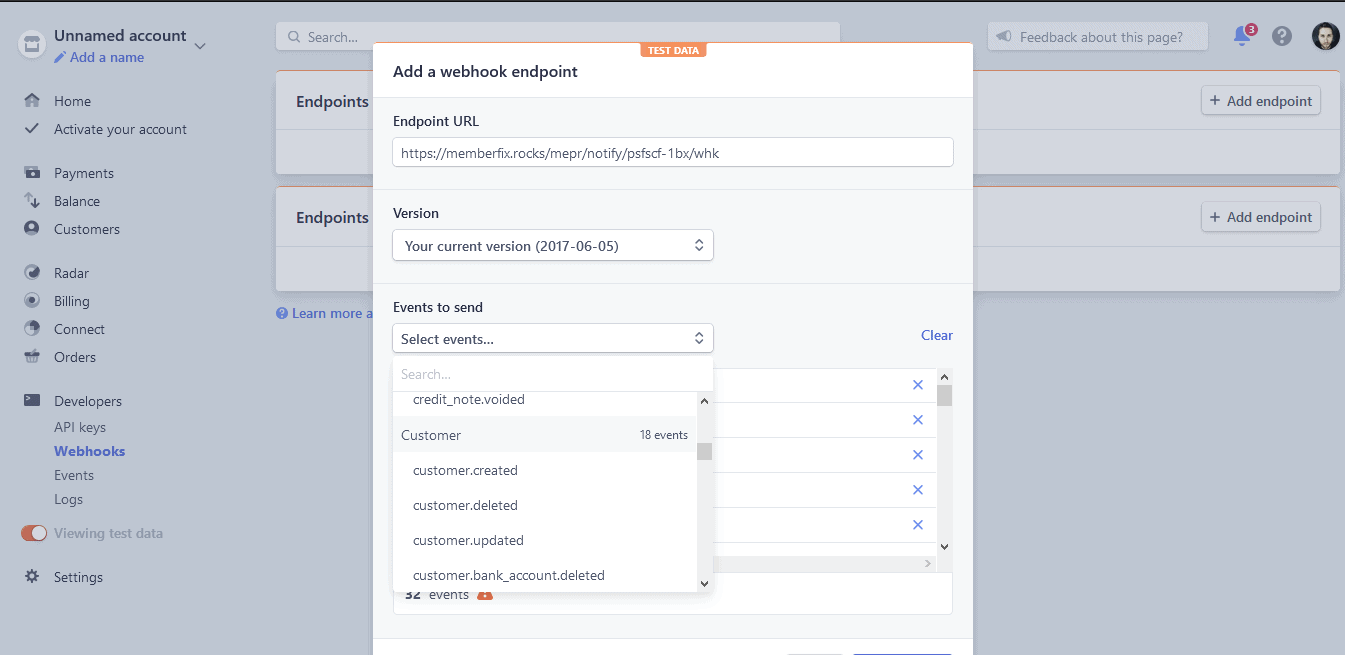Open the help question mark icon
This screenshot has height=655, width=1345.
point(1282,37)
